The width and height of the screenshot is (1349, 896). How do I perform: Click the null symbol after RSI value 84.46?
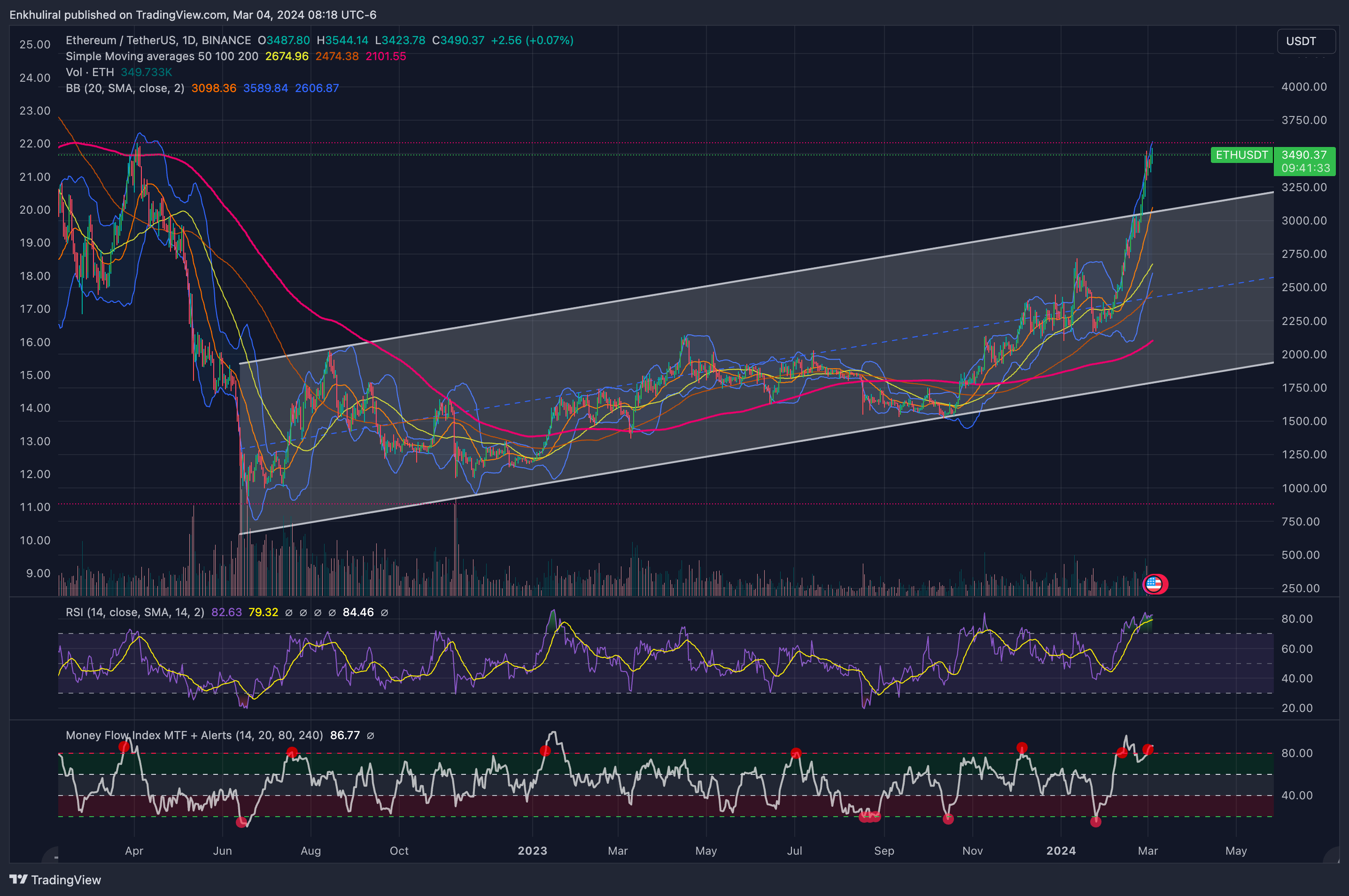[x=385, y=612]
